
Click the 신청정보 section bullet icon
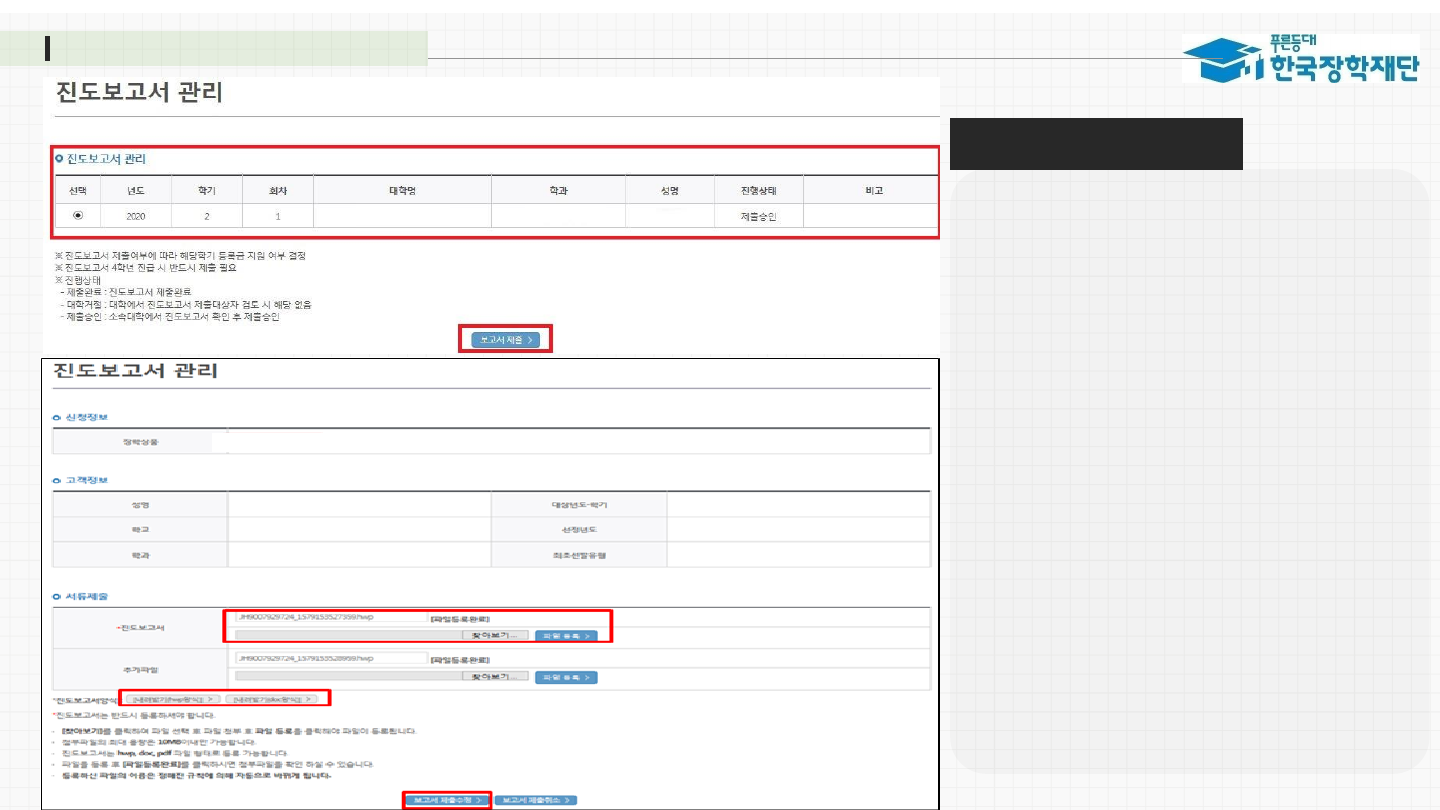click(x=58, y=417)
